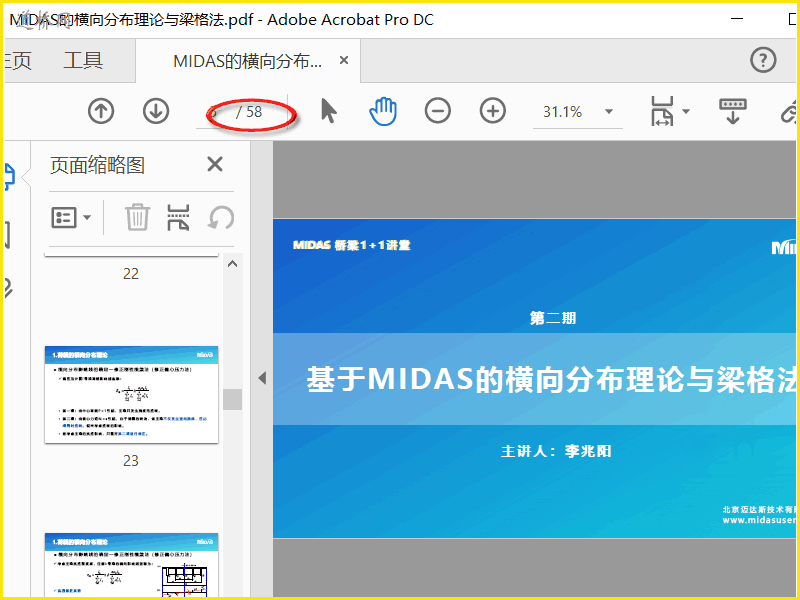
Task: Click the link tool icon at toolbar edge
Action: click(x=788, y=111)
